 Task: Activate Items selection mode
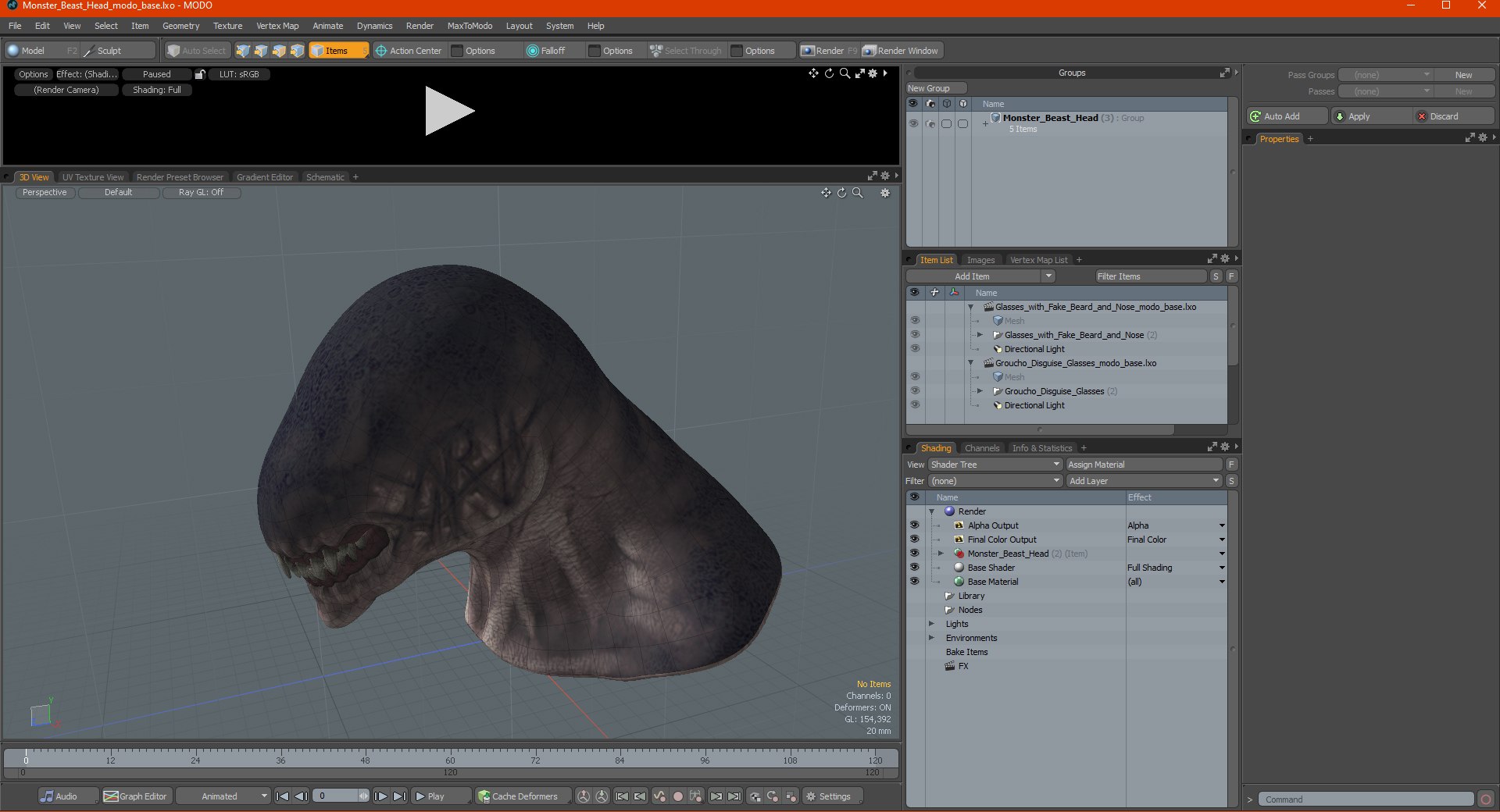pyautogui.click(x=338, y=51)
